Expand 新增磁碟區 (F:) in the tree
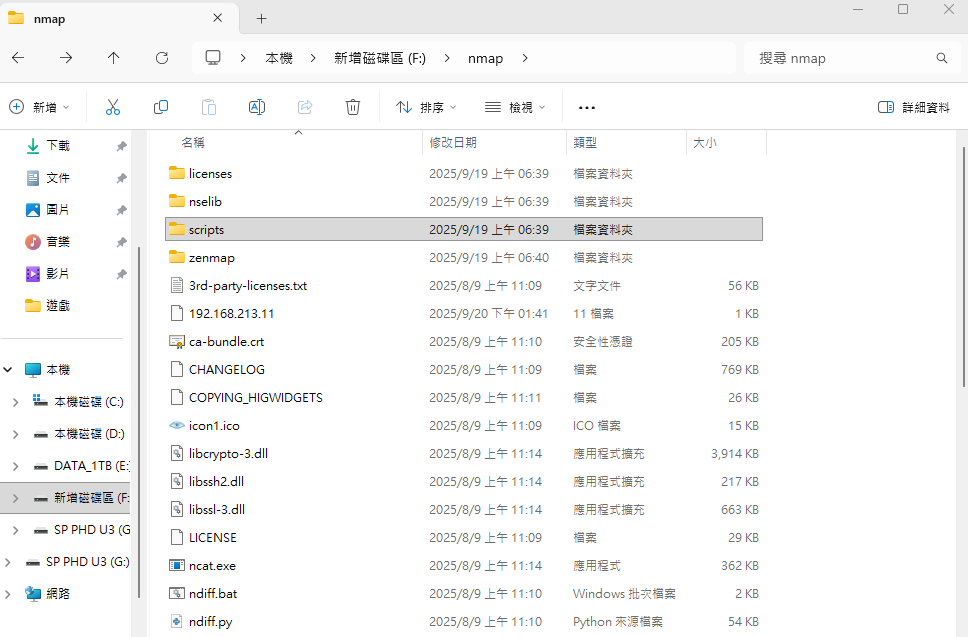 point(15,498)
